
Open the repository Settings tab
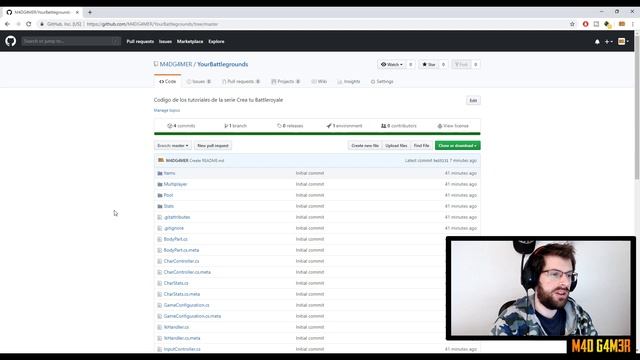(x=382, y=82)
